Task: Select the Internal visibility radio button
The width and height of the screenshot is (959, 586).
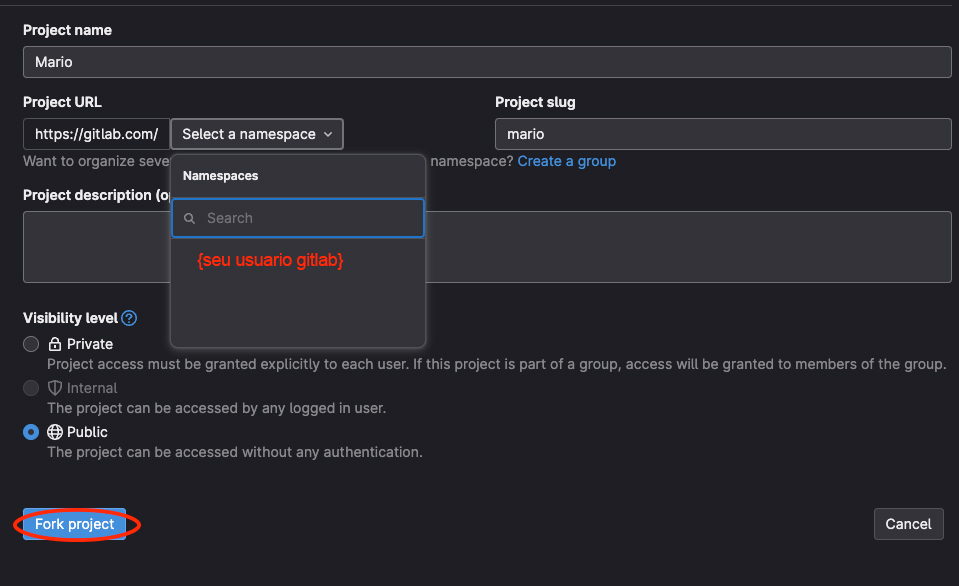Action: (31, 388)
